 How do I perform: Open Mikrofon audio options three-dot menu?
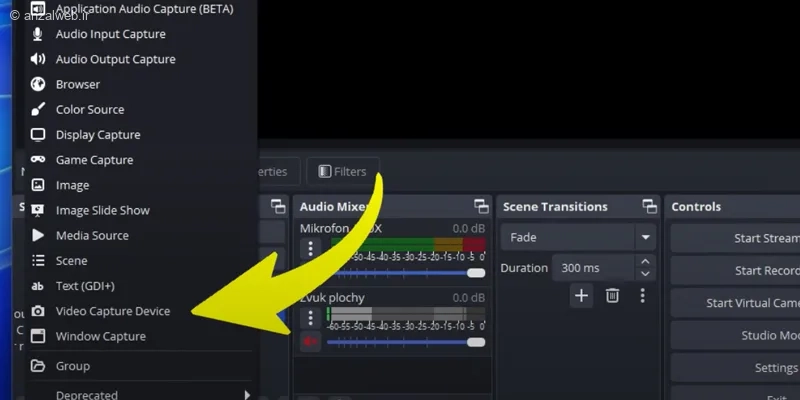click(311, 248)
